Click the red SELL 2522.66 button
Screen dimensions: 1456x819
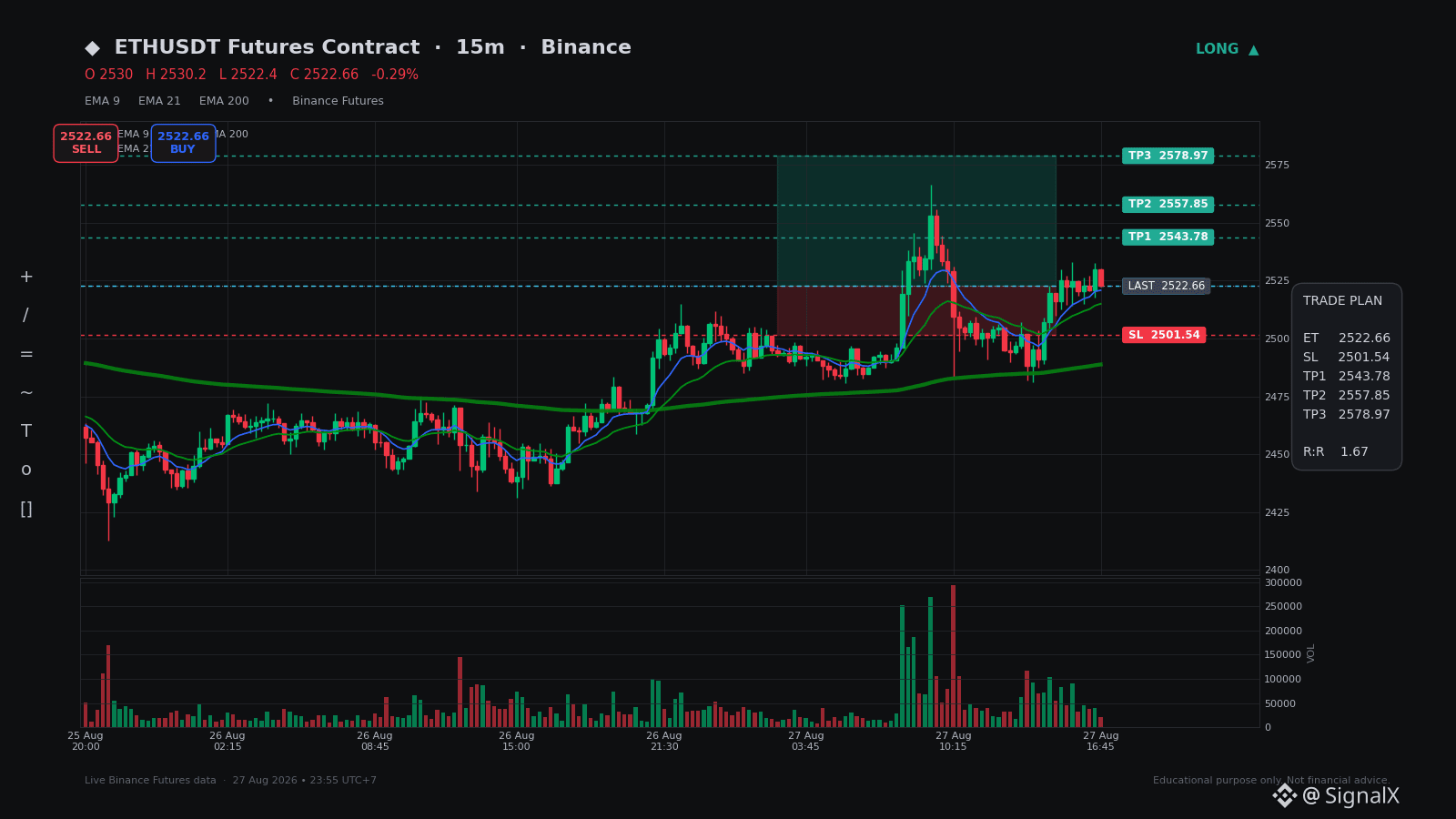tap(86, 143)
